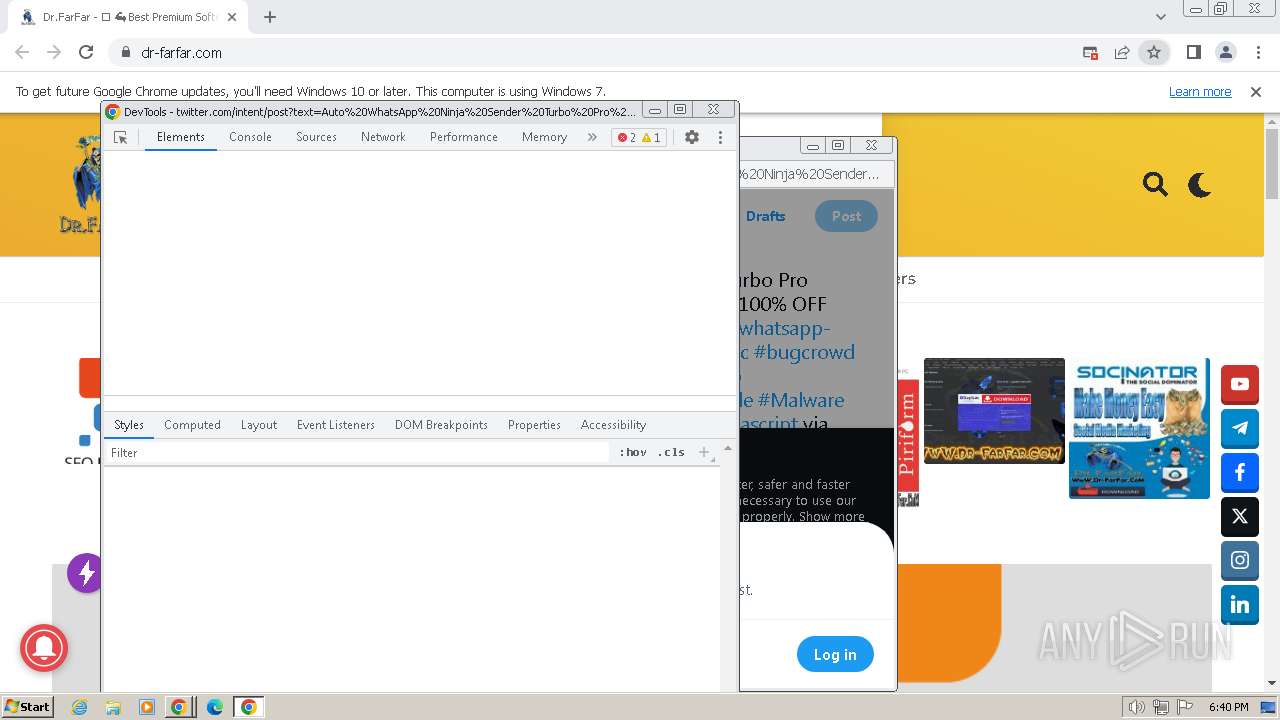Bookmark this page with the star icon
The width and height of the screenshot is (1280, 720).
[x=1154, y=53]
